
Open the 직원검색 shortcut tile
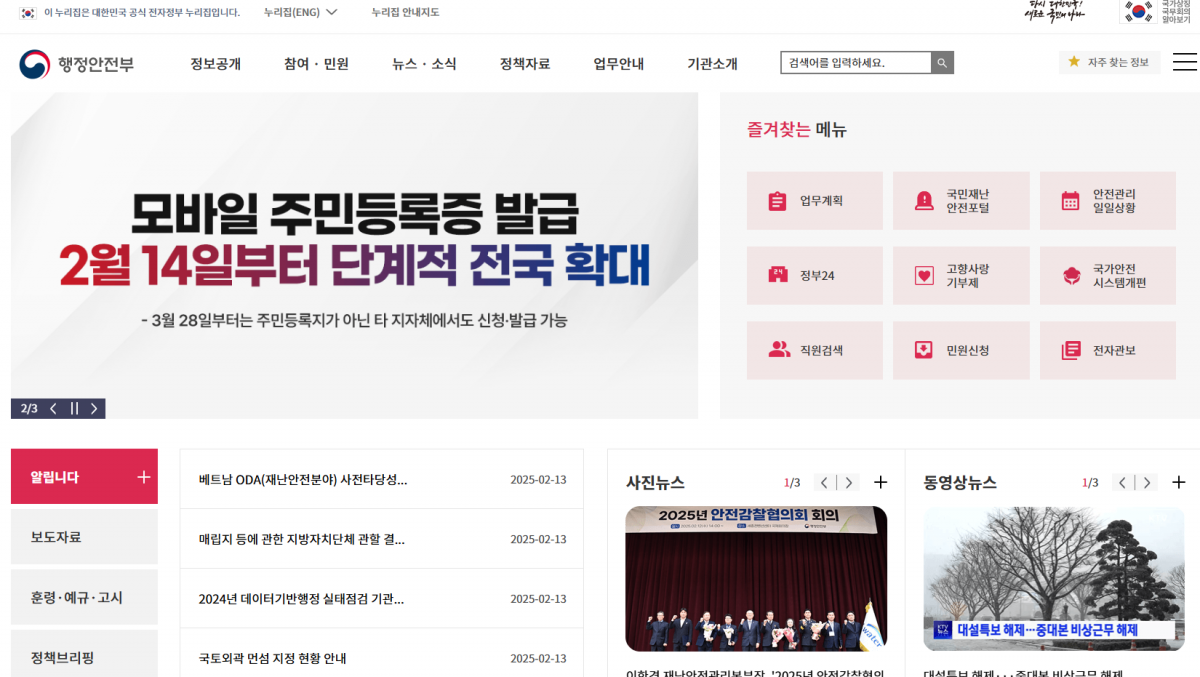pos(815,350)
